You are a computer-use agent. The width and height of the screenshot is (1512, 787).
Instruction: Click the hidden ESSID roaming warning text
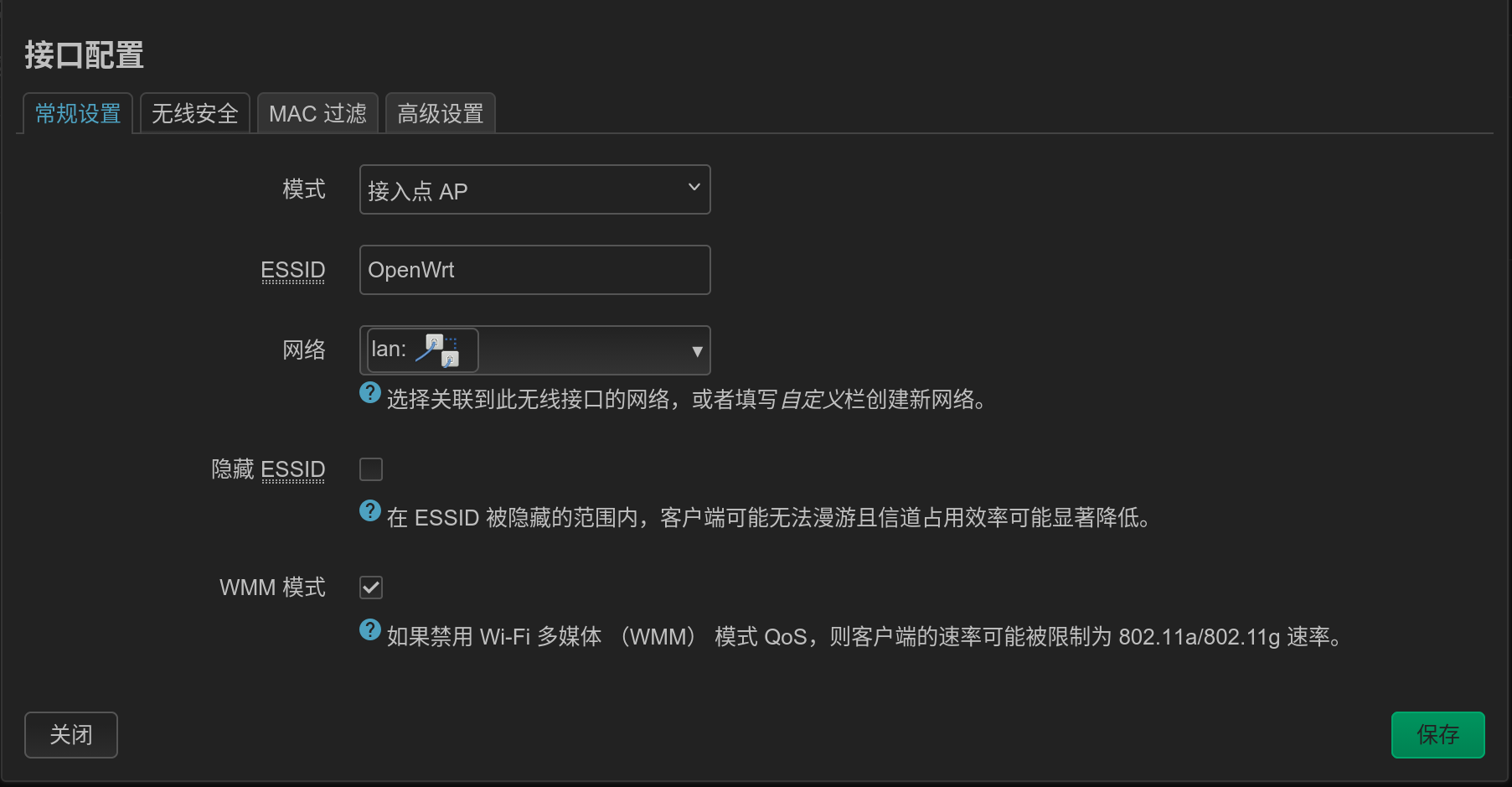click(x=769, y=518)
